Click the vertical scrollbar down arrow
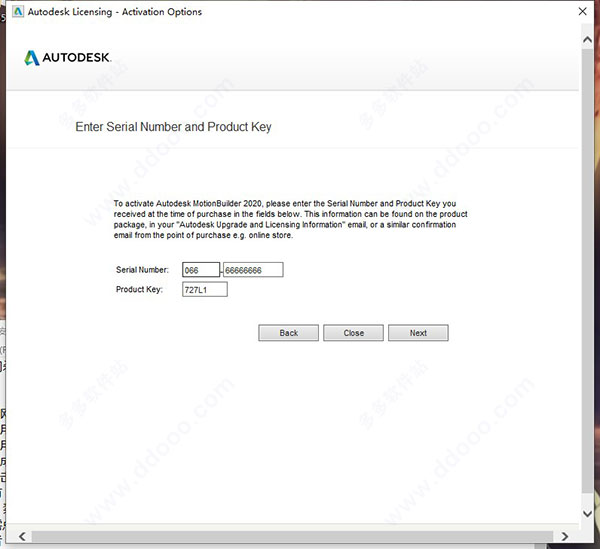 click(x=587, y=513)
